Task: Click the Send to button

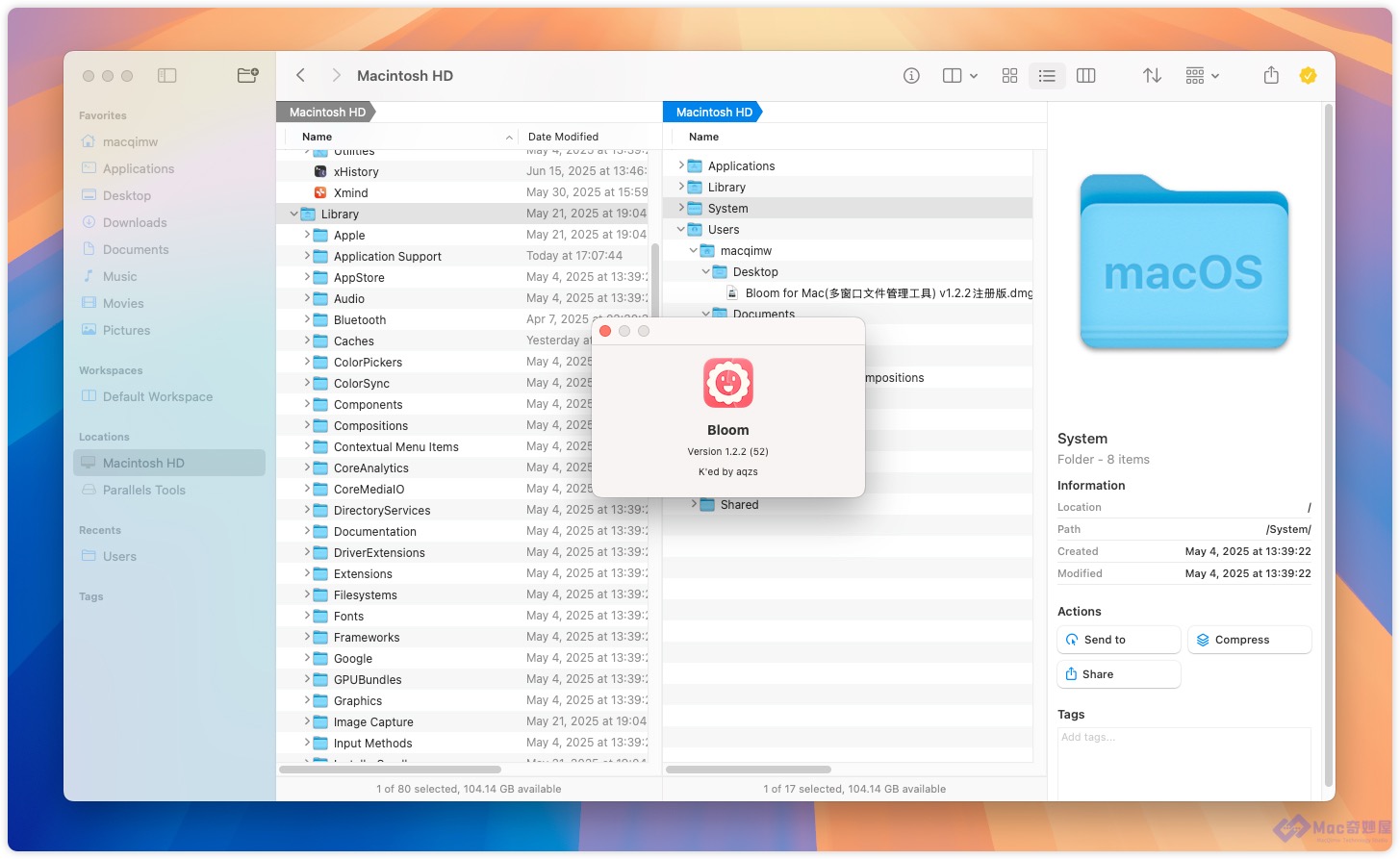Action: (x=1119, y=640)
